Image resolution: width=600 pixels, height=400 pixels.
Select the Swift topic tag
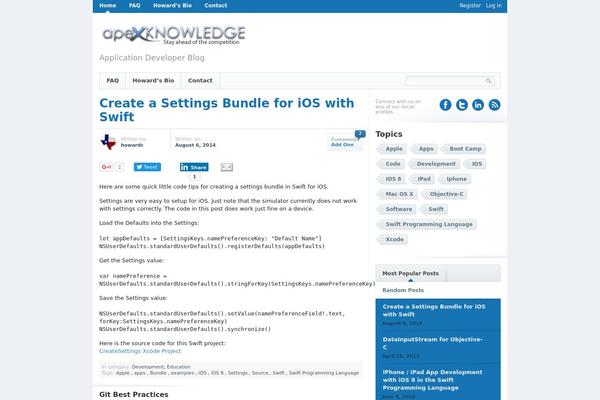click(x=434, y=209)
